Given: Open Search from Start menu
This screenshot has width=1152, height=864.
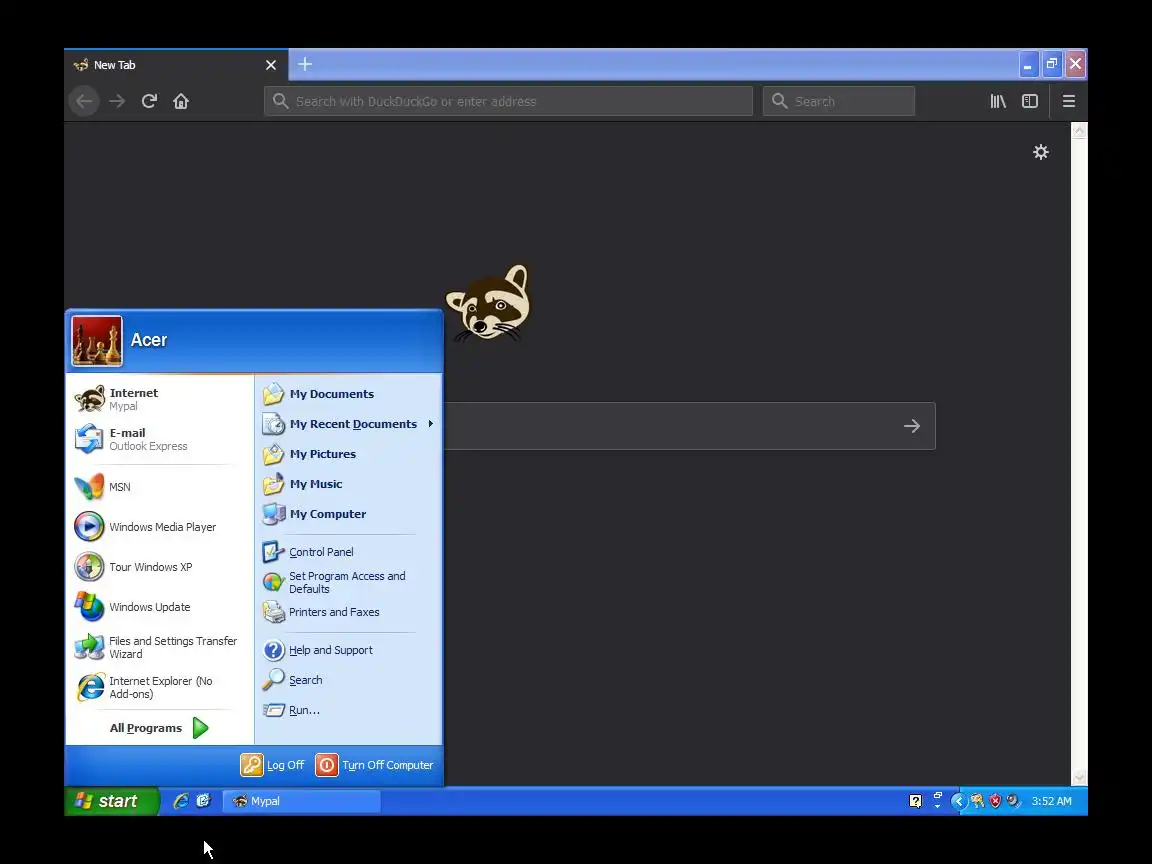Looking at the screenshot, I should (x=348, y=680).
